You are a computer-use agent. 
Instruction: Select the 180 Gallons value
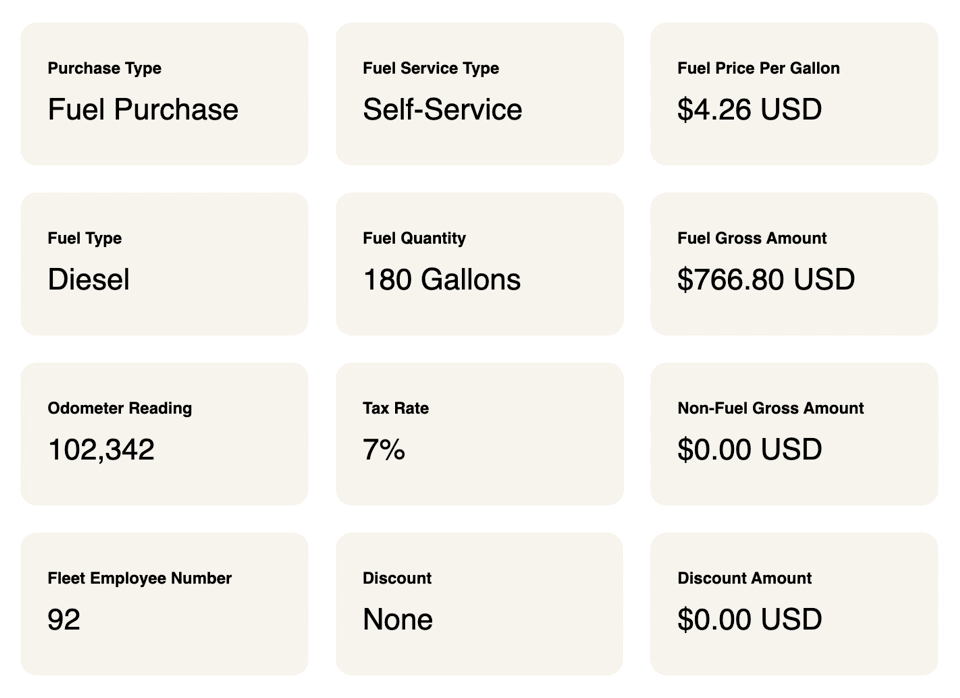pos(441,279)
